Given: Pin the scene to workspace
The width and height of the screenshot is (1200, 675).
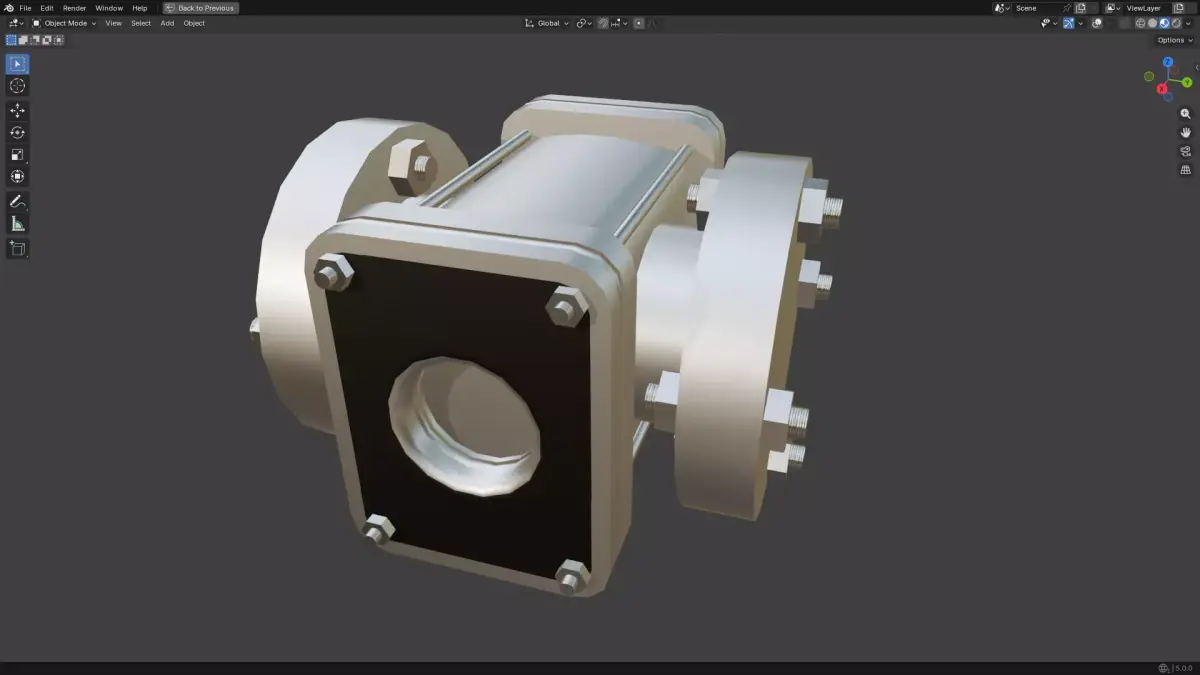Looking at the screenshot, I should point(1067,8).
